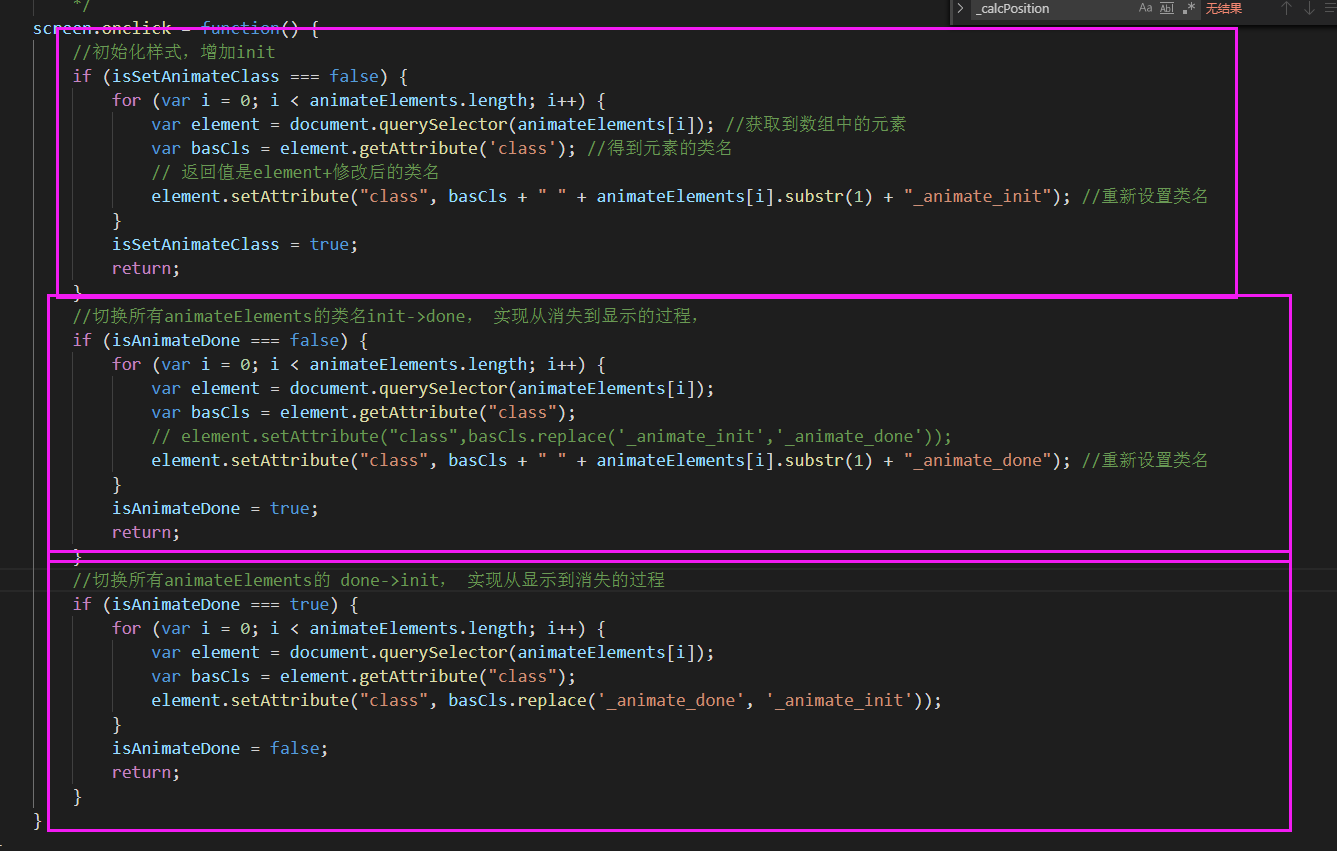
Task: Go to next match with down arrow
Action: click(1310, 8)
